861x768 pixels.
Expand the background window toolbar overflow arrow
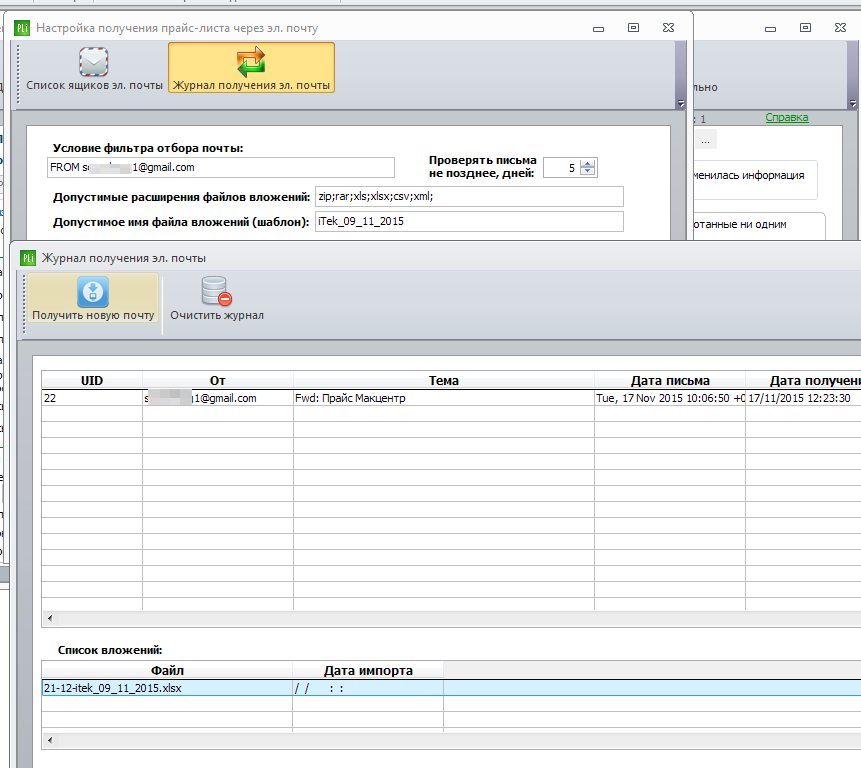(853, 103)
